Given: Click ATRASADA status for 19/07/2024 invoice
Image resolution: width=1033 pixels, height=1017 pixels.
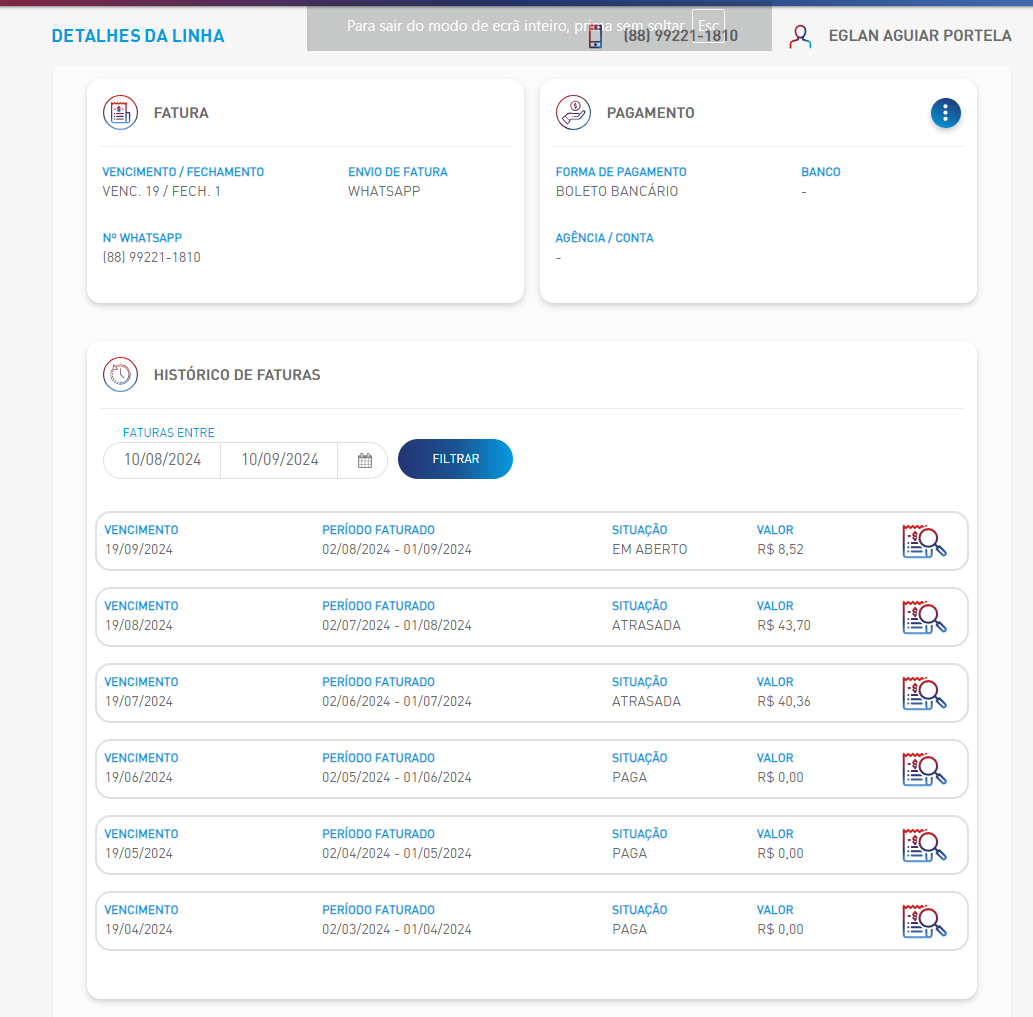Looking at the screenshot, I should pos(646,701).
